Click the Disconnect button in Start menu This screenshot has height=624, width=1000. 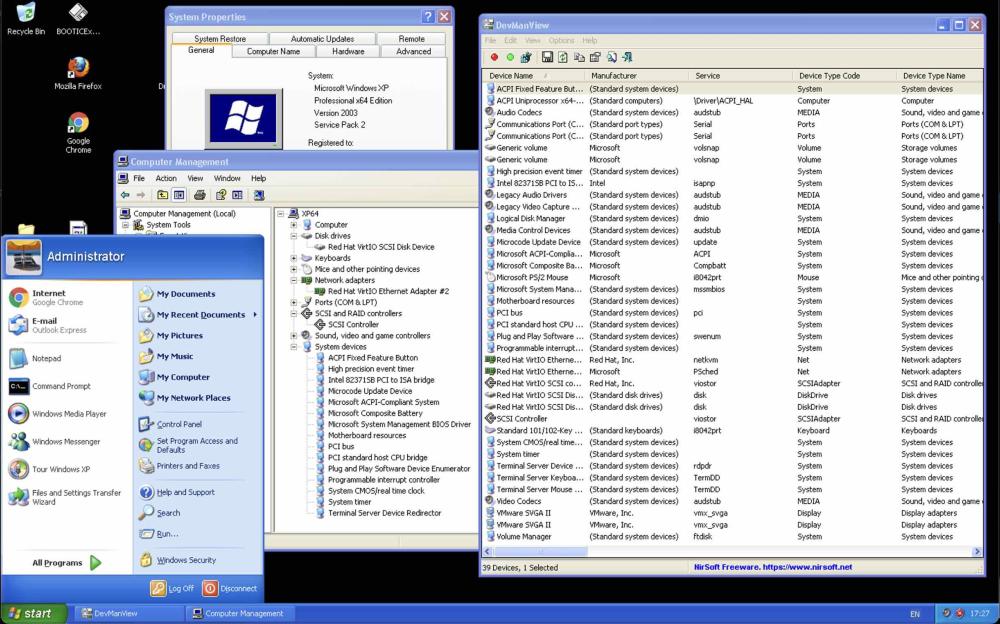click(x=230, y=588)
